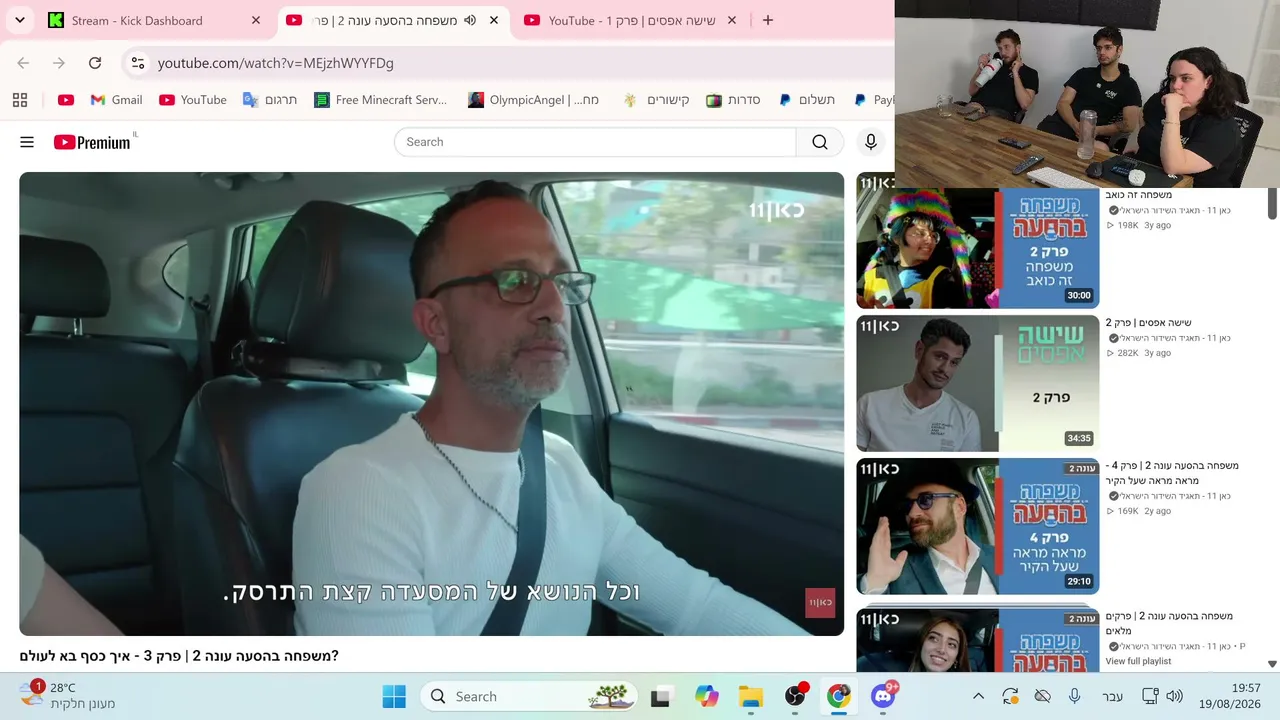Open the משפחה זה כואב video title

[x=1139, y=195]
